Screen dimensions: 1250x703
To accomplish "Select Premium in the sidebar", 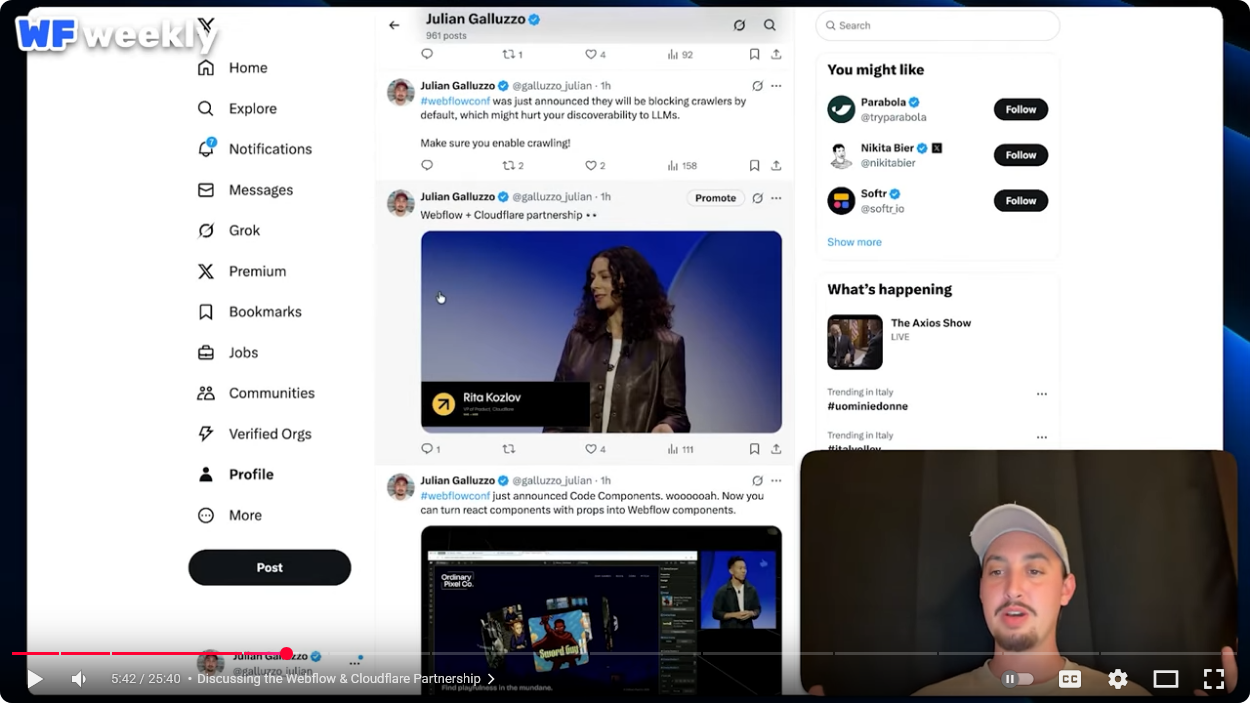I will click(241, 272).
